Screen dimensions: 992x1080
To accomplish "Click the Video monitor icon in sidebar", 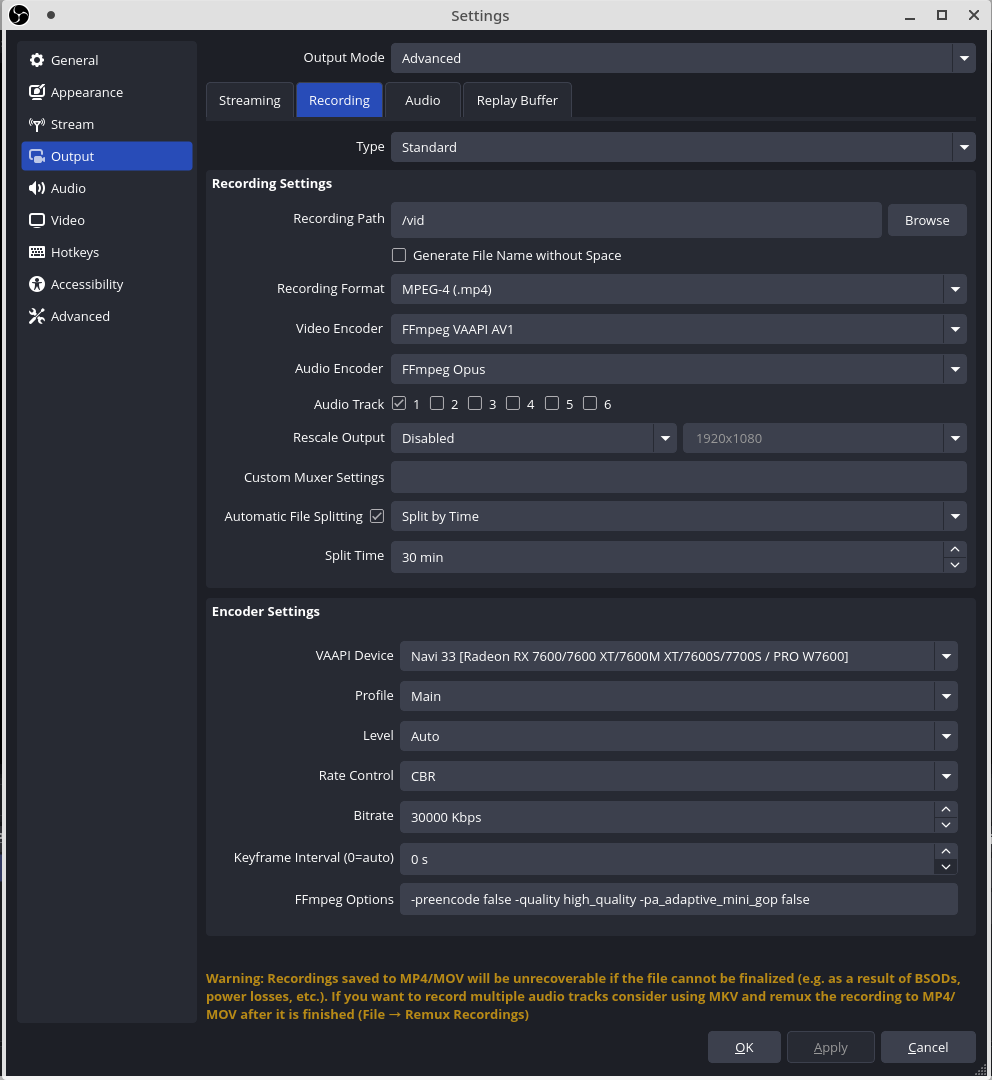I will (37, 220).
